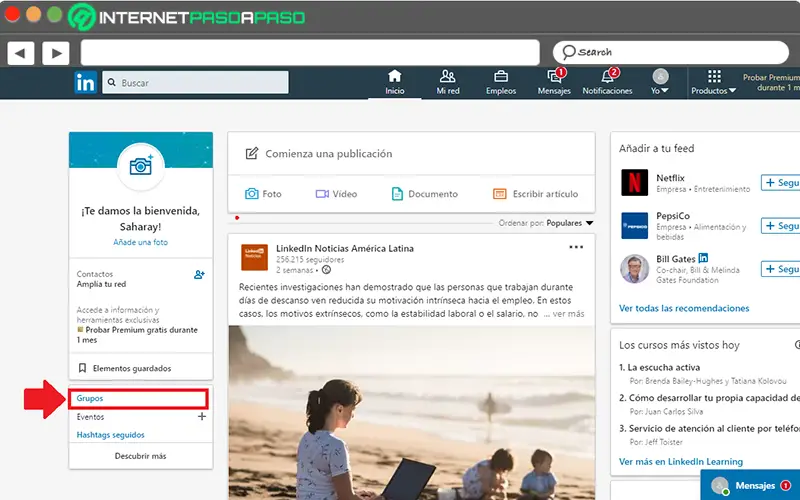Click the LinkedIn logo icon
The height and width of the screenshot is (500, 800).
coord(85,83)
